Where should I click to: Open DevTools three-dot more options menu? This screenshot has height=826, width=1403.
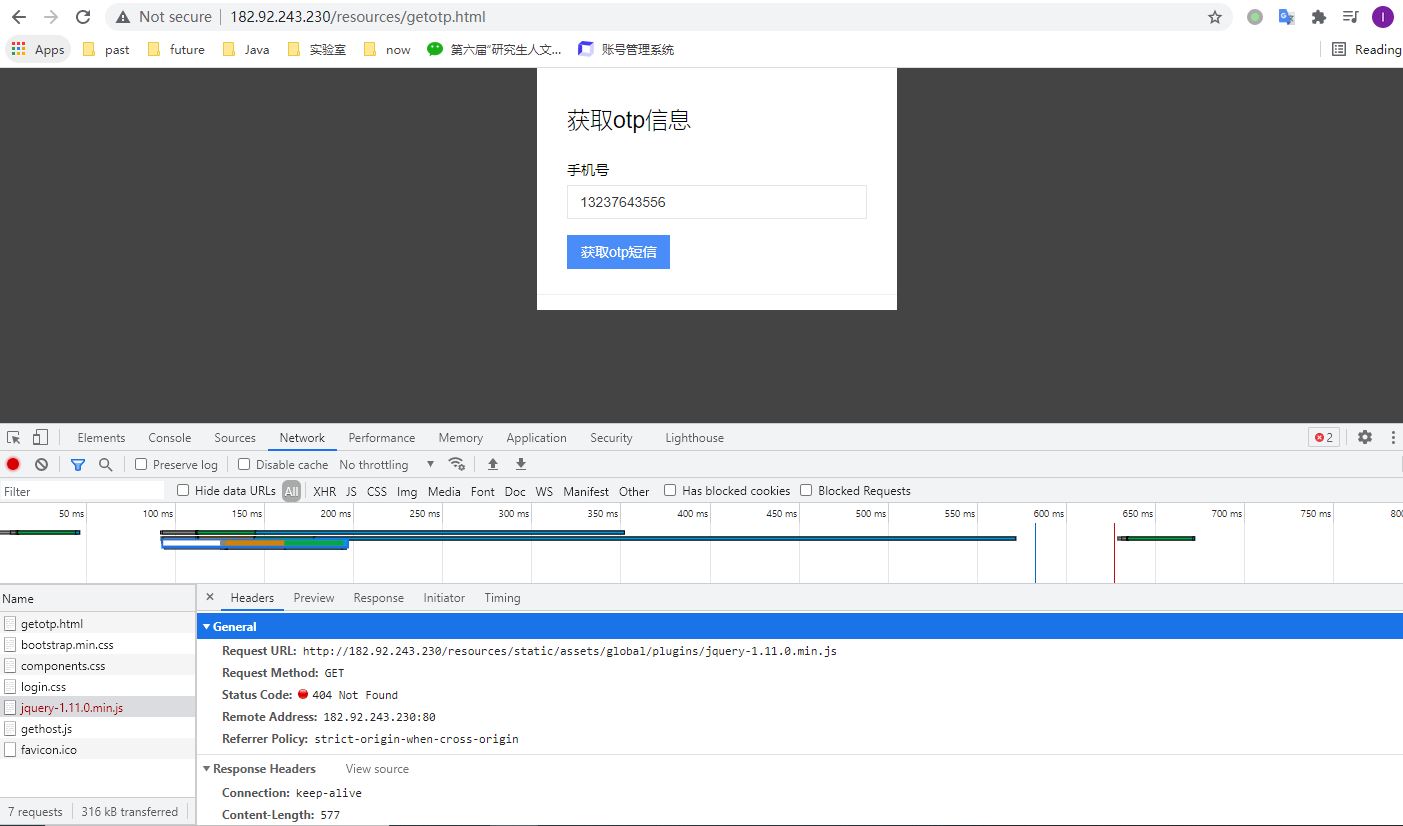pyautogui.click(x=1391, y=437)
